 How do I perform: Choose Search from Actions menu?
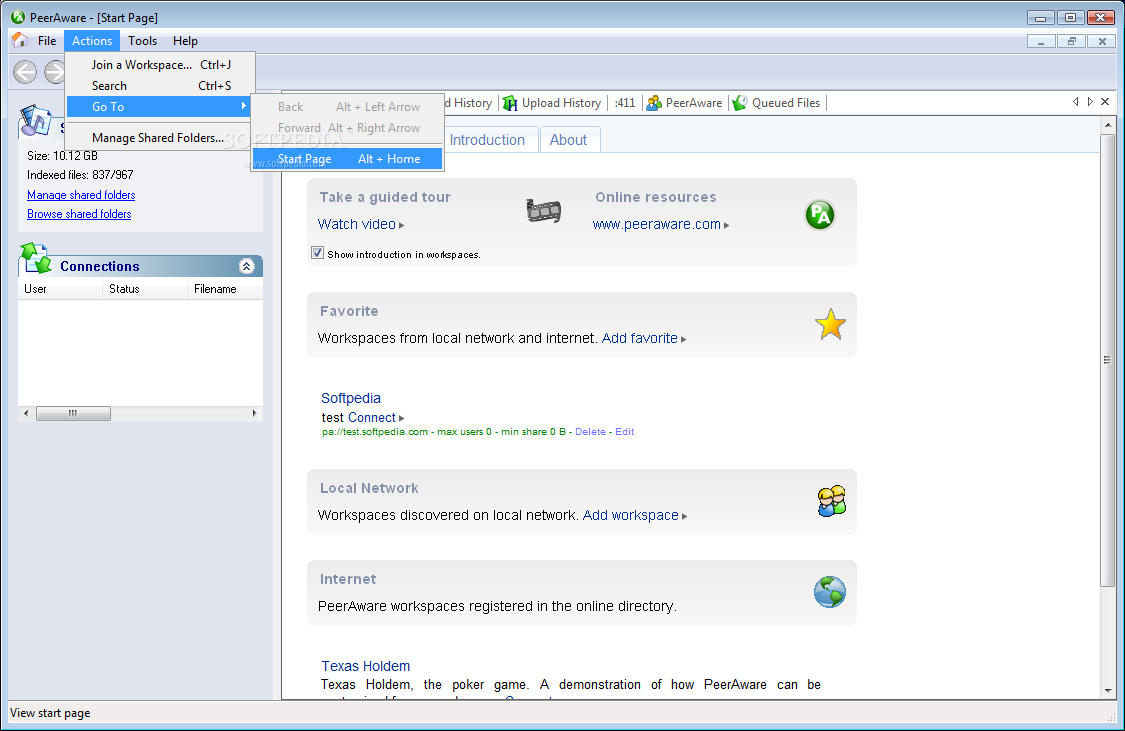point(161,85)
